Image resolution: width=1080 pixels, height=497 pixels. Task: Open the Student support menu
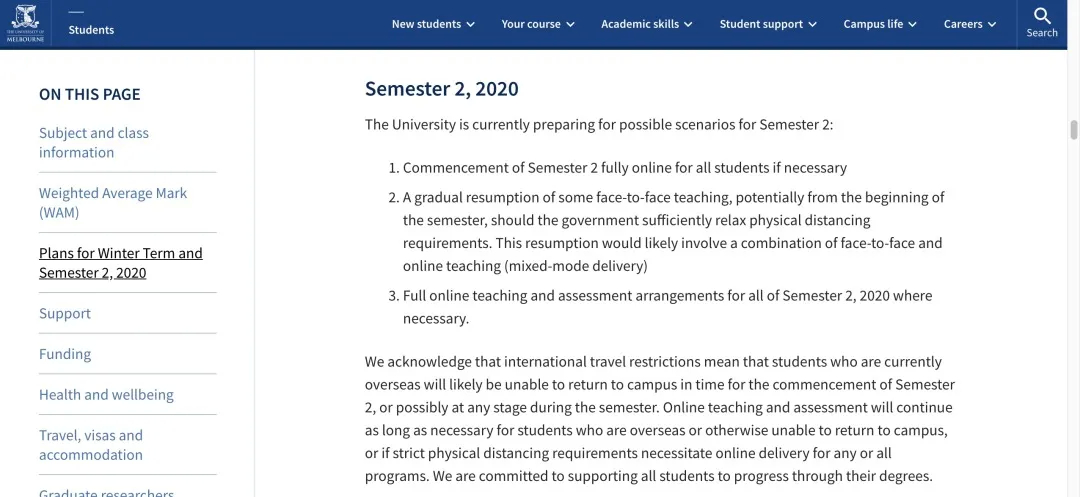(x=768, y=24)
